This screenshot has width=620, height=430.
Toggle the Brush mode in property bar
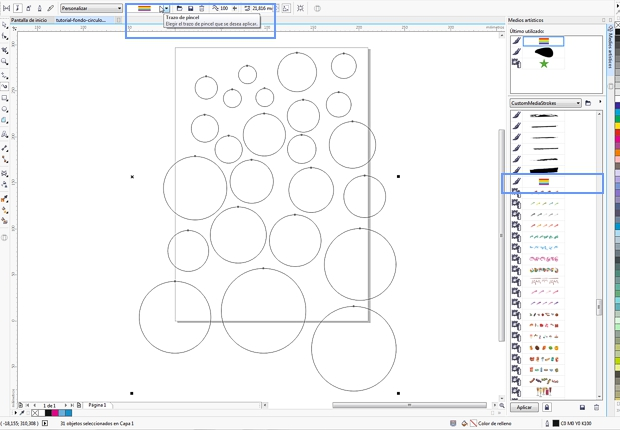[x=18, y=8]
